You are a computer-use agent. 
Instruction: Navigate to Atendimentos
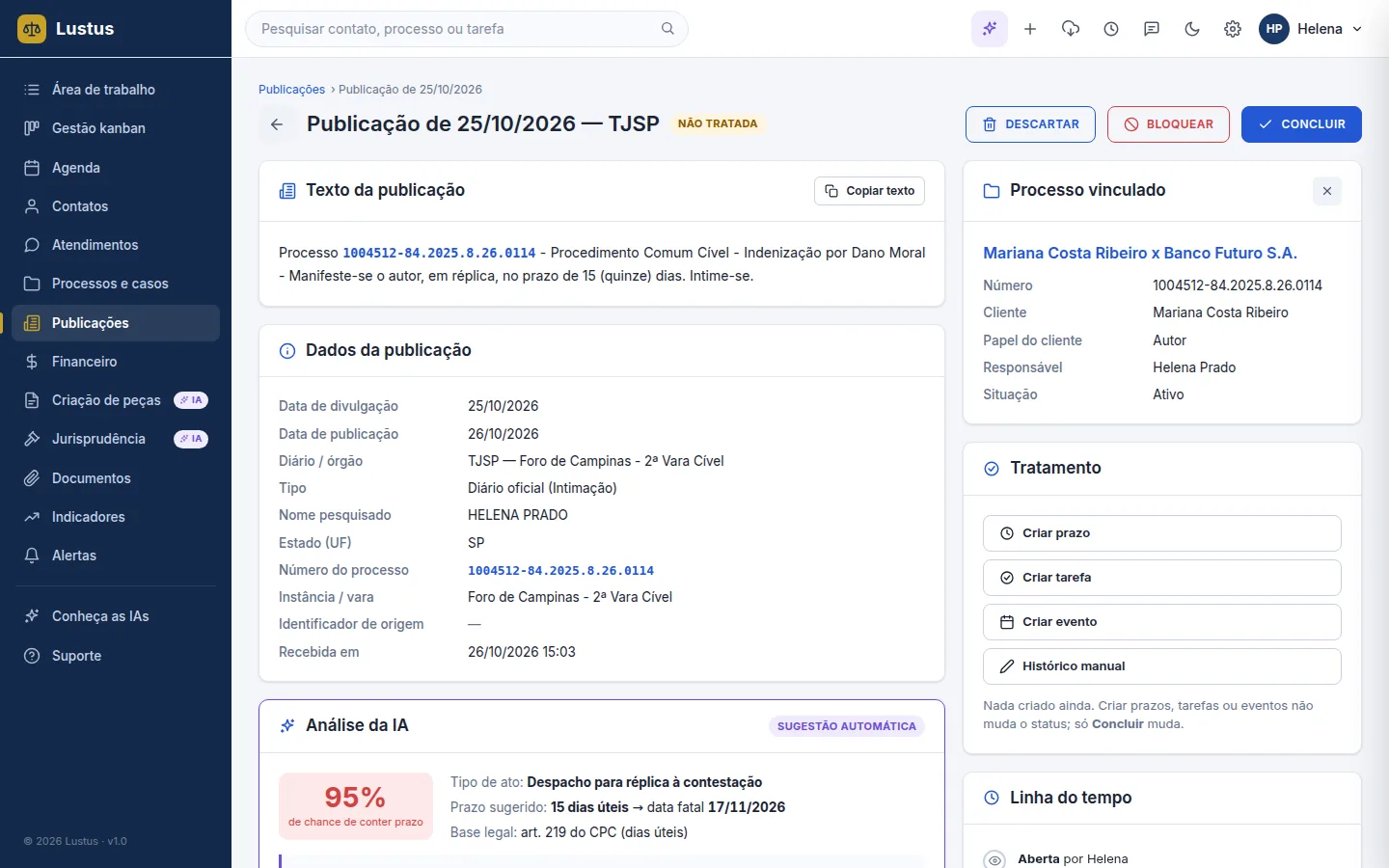[116, 245]
